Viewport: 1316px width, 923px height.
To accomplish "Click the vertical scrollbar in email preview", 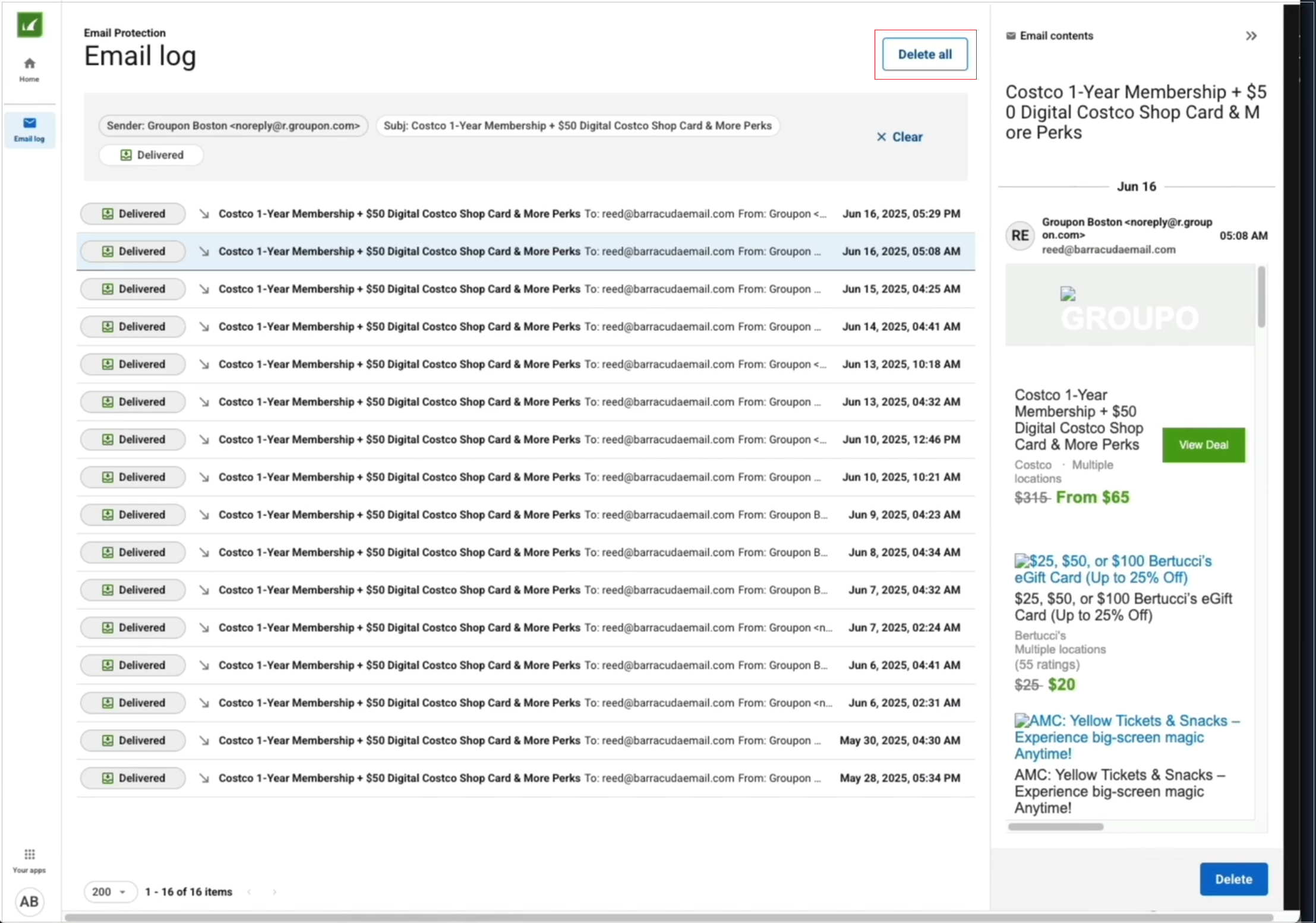I will tap(1261, 297).
